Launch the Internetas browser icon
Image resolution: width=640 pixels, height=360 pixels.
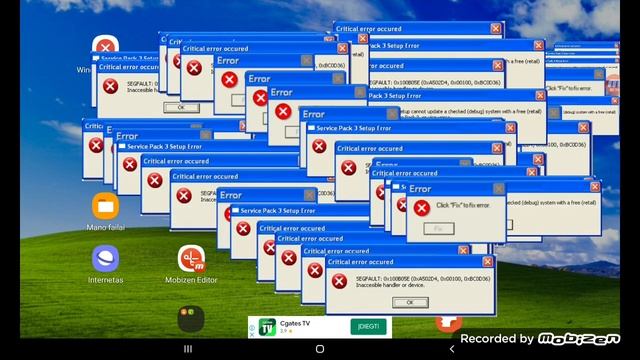[x=105, y=258]
